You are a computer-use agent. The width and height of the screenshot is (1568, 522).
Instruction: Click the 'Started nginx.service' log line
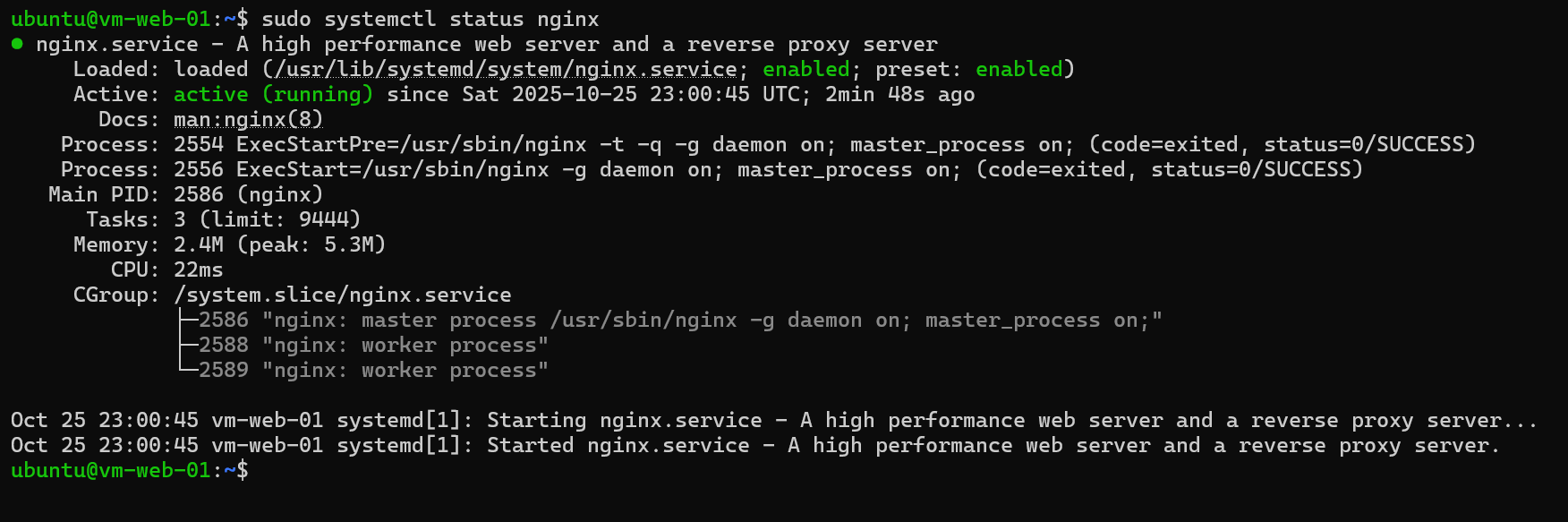pos(754,446)
